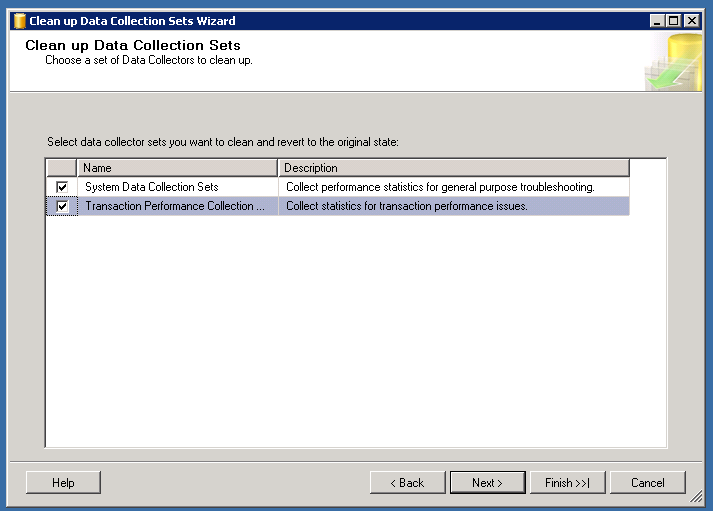
Task: Minimize the Clean up wizard window
Action: [x=656, y=20]
